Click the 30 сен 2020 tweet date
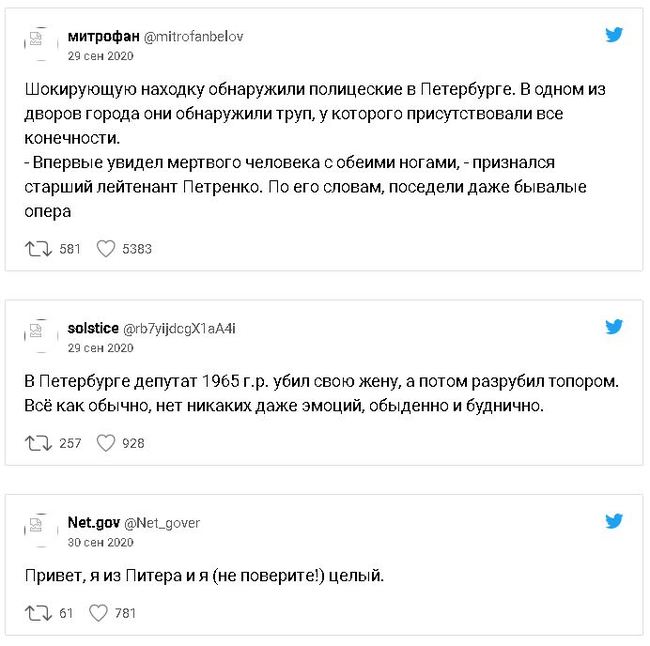Viewport: 650px width, 646px height. pos(100,541)
